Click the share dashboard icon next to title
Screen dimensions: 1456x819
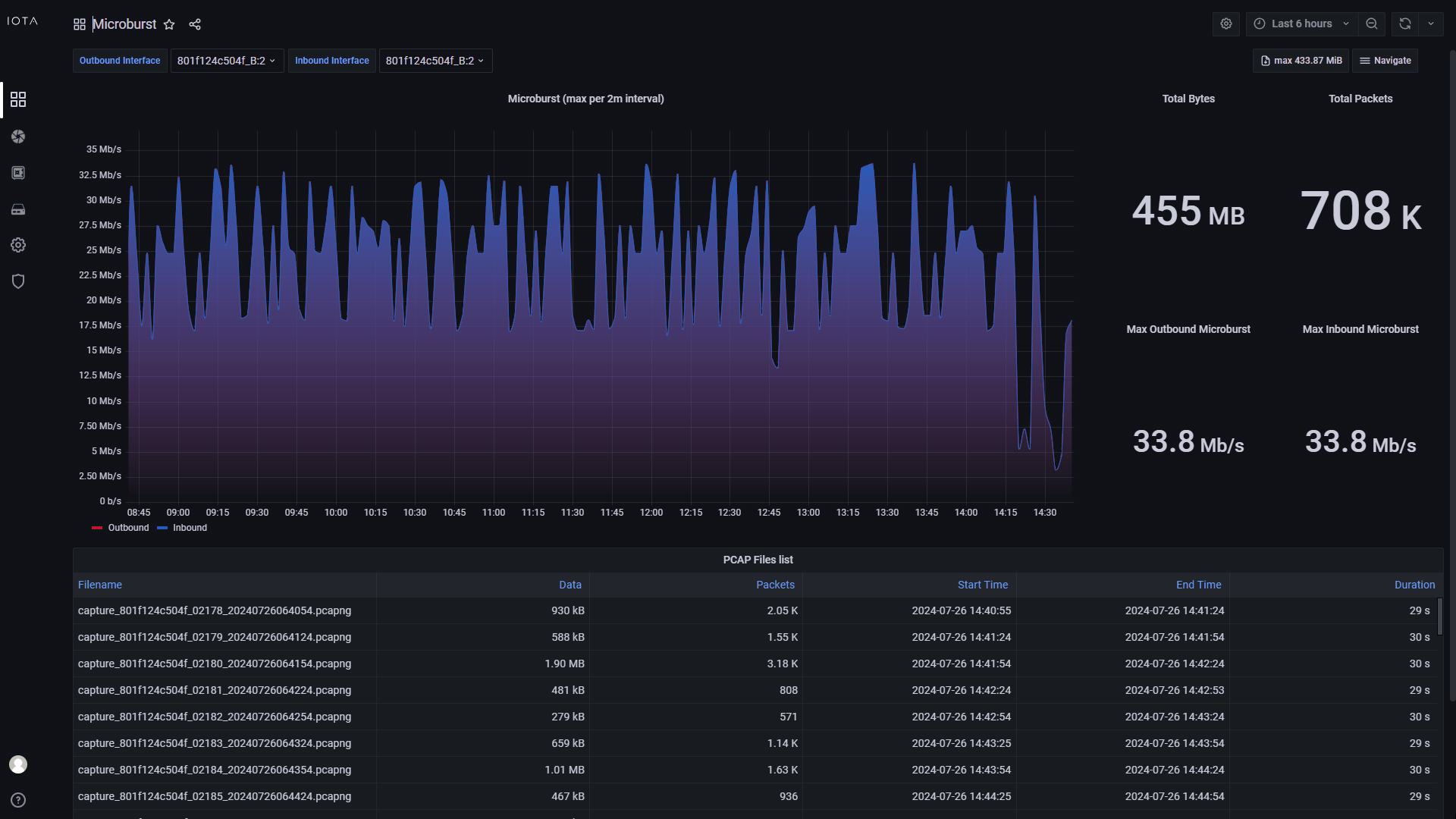(x=194, y=24)
